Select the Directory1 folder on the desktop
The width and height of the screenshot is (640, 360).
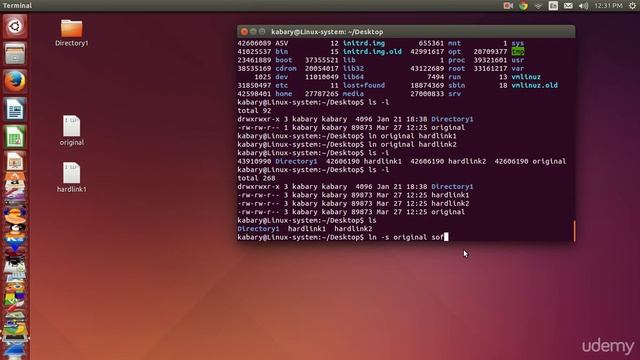coord(72,33)
